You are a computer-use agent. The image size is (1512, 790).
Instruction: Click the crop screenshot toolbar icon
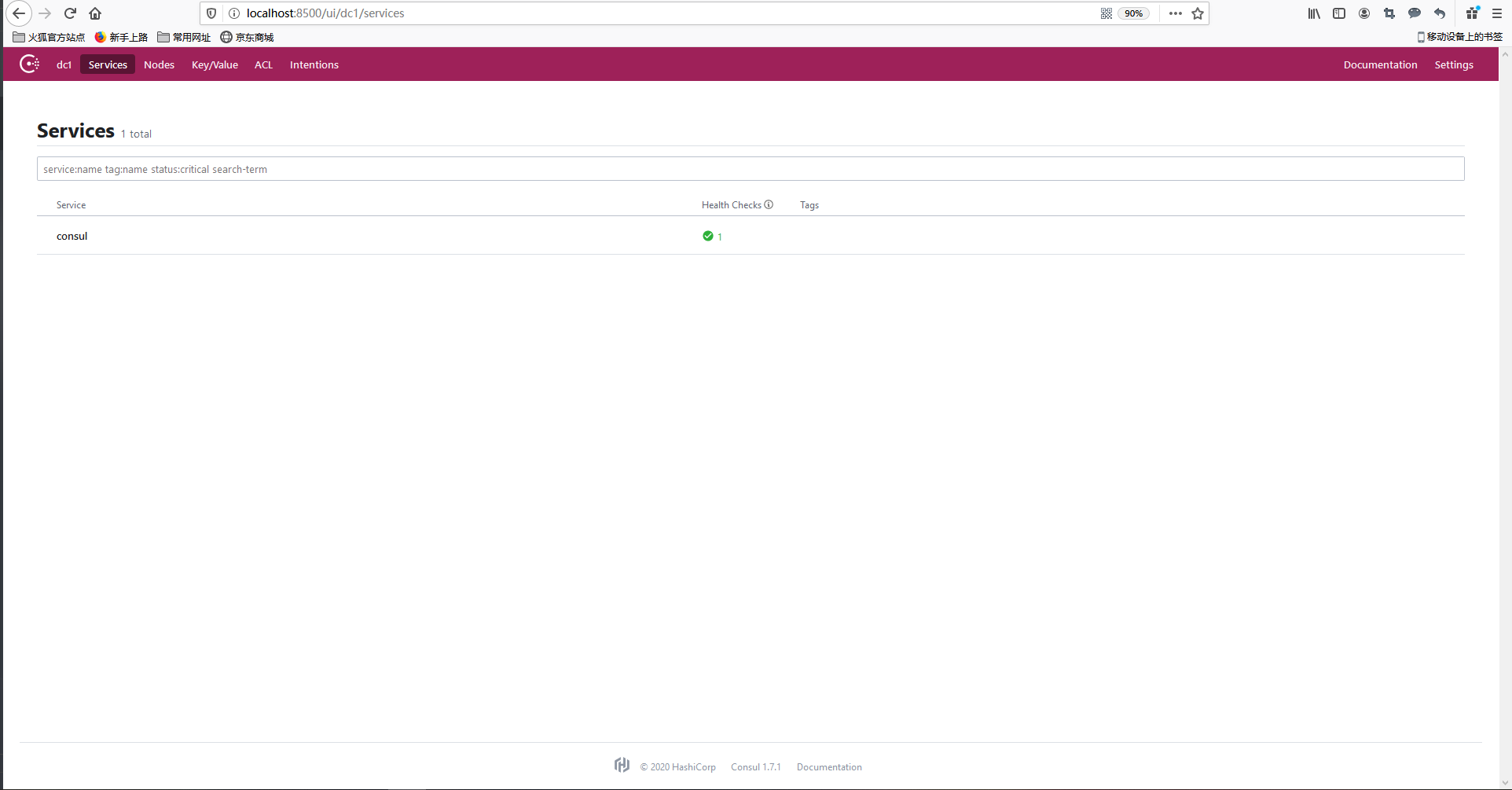coord(1389,13)
